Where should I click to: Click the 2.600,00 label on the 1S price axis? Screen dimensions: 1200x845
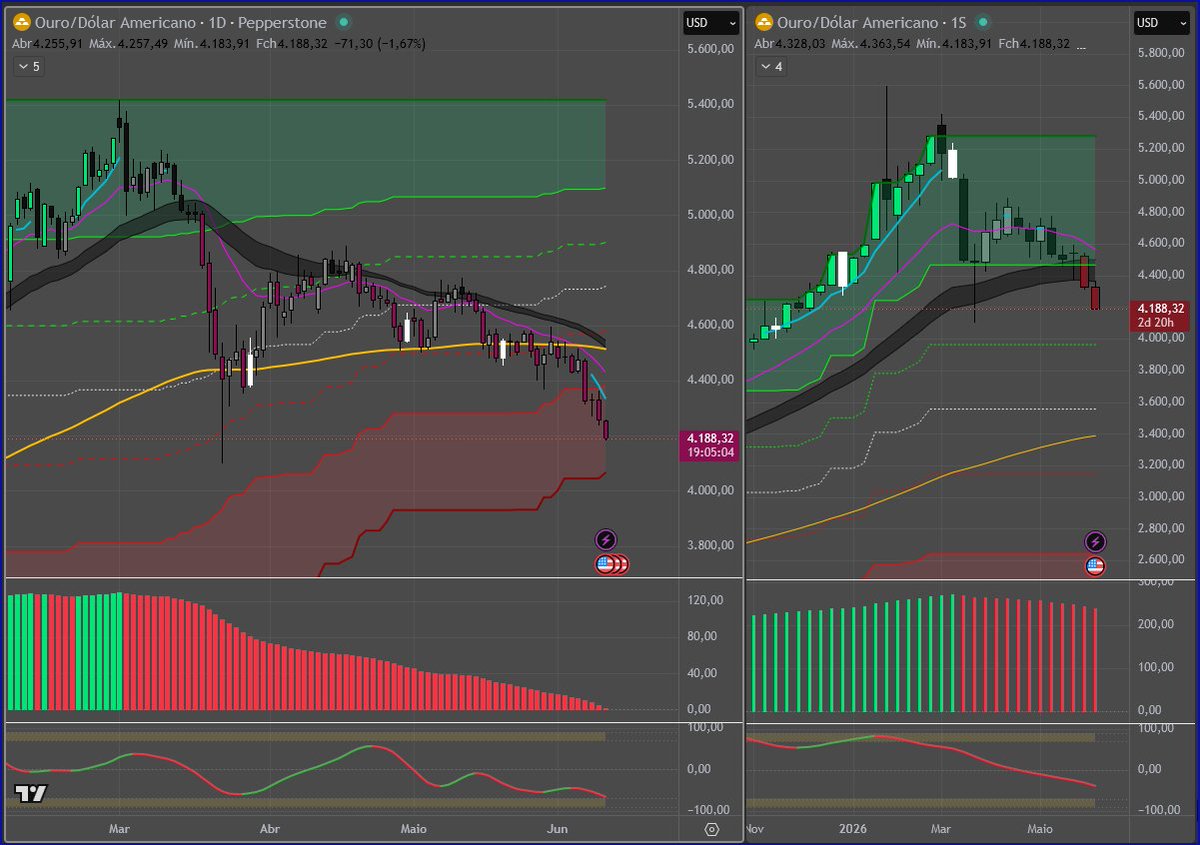1159,559
